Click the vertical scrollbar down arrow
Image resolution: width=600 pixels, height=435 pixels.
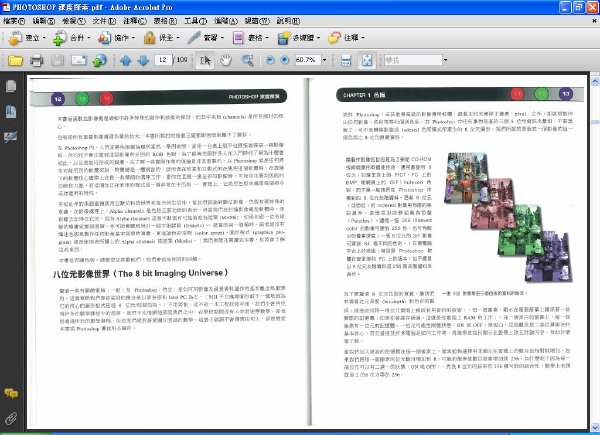(595, 426)
